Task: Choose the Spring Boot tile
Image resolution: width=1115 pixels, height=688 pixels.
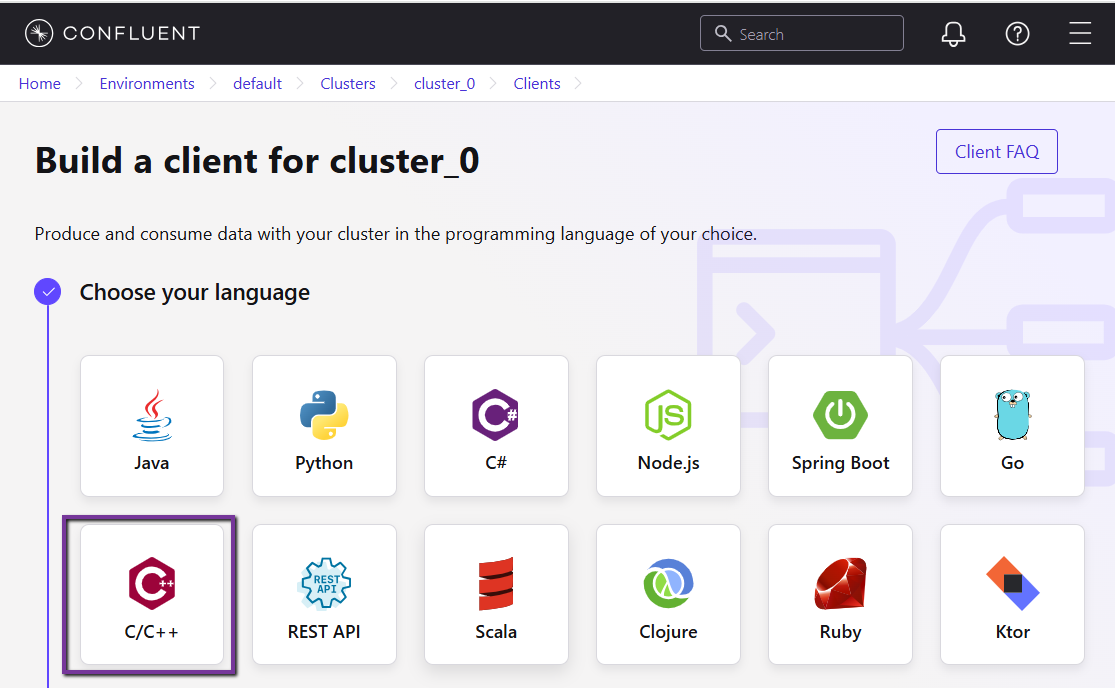Action: click(840, 426)
